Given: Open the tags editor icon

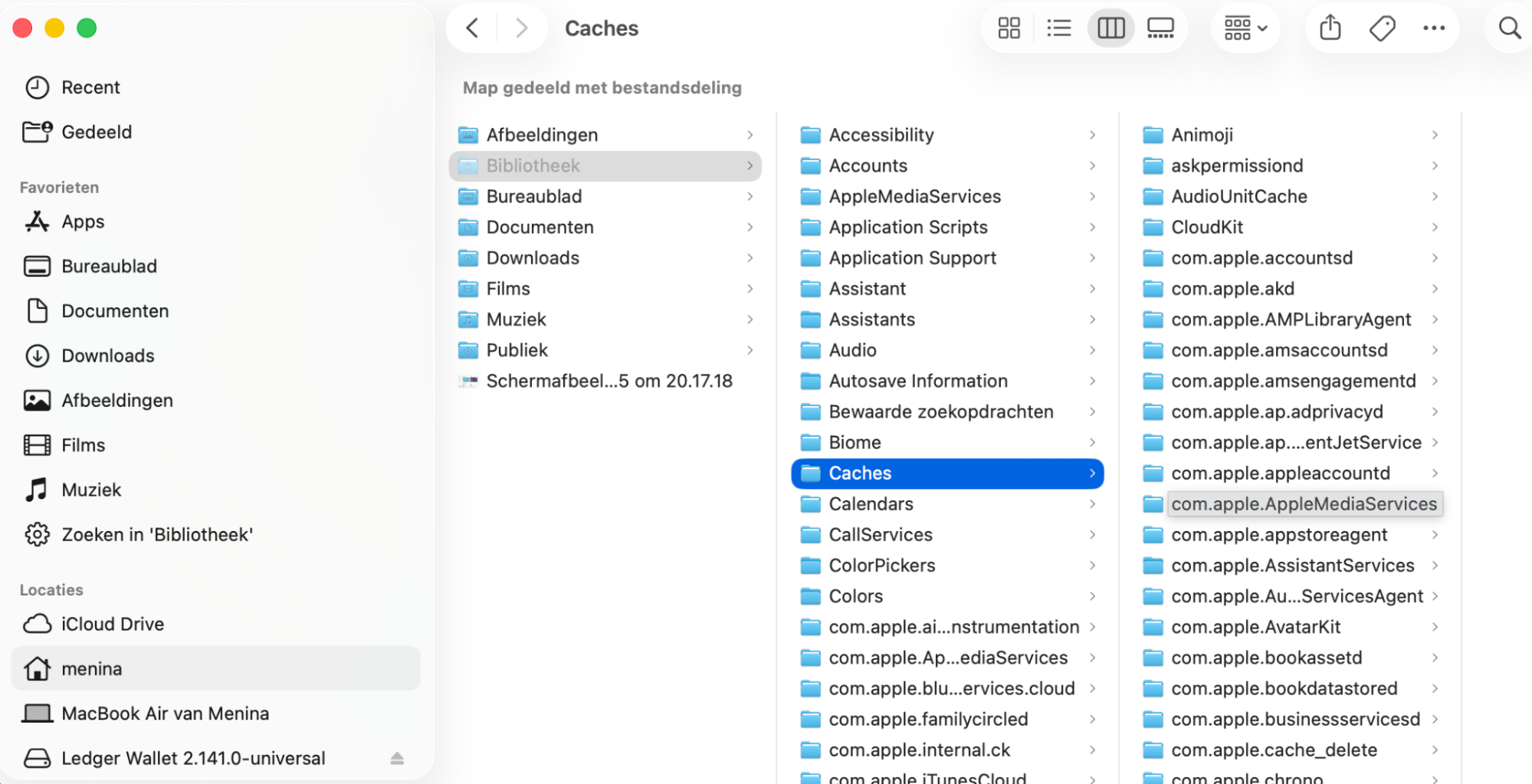Looking at the screenshot, I should click(1382, 28).
